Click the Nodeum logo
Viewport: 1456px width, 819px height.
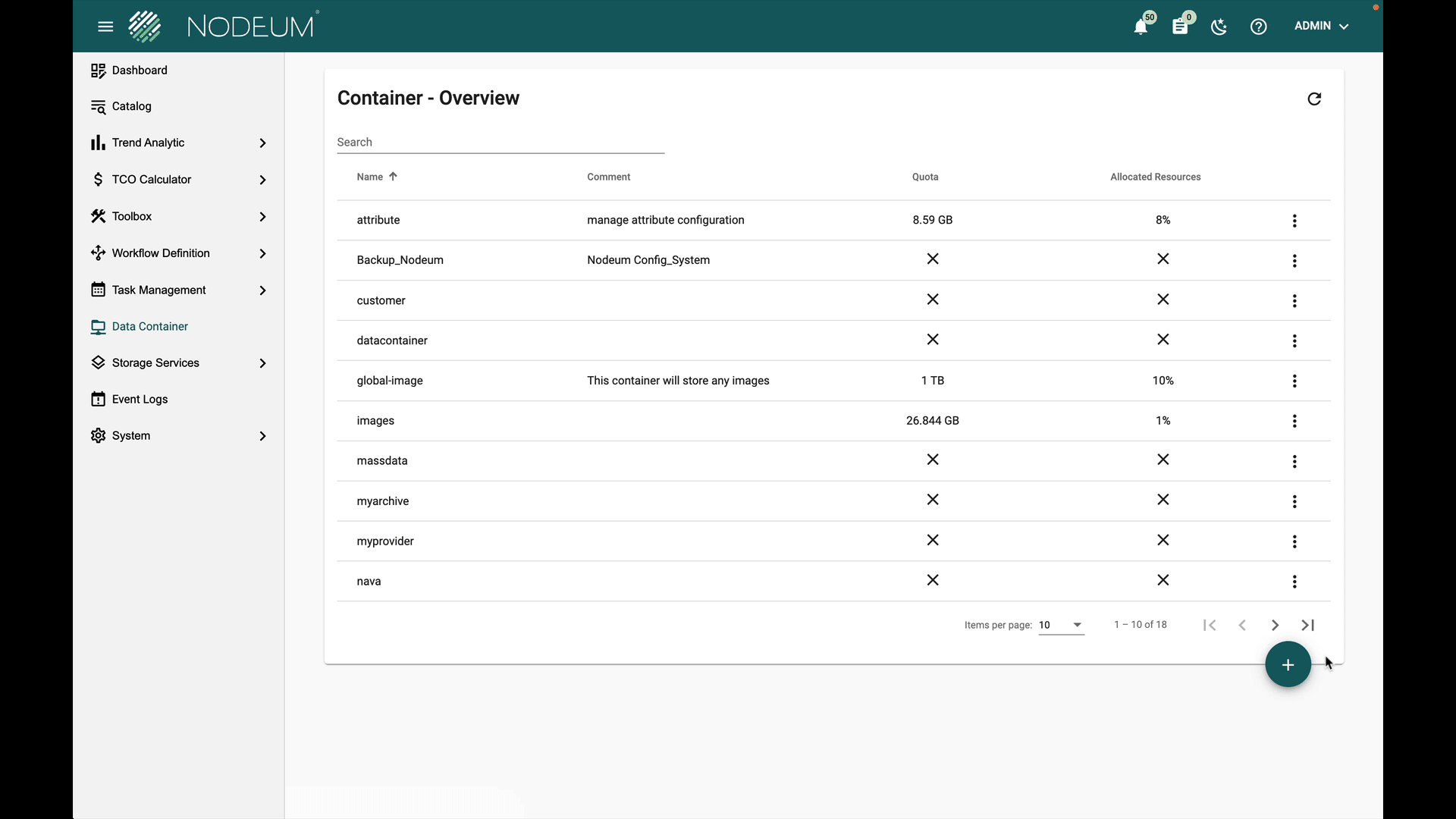[x=223, y=27]
